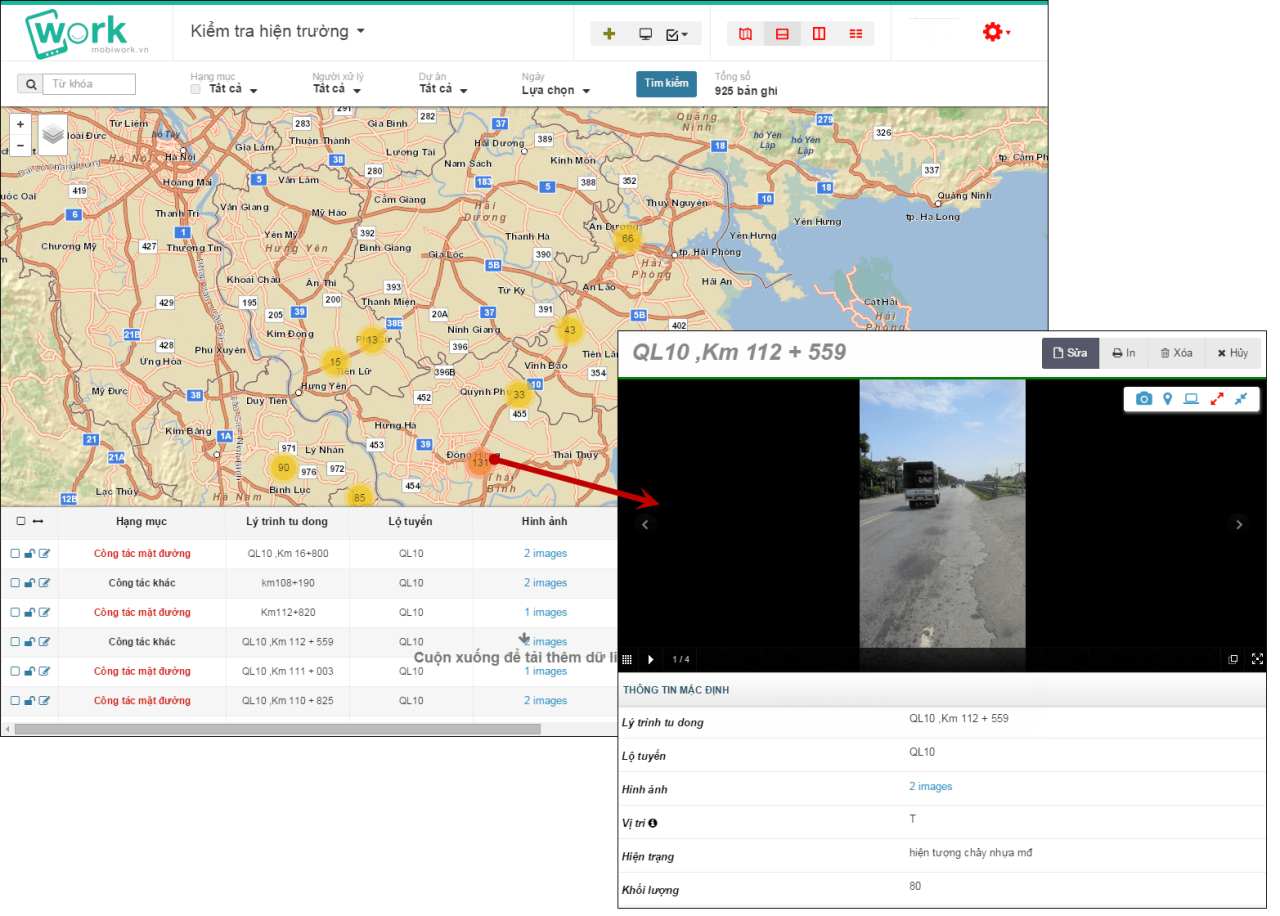Click edit icon for Km112+820 row
This screenshot has height=916, width=1280.
click(44, 612)
